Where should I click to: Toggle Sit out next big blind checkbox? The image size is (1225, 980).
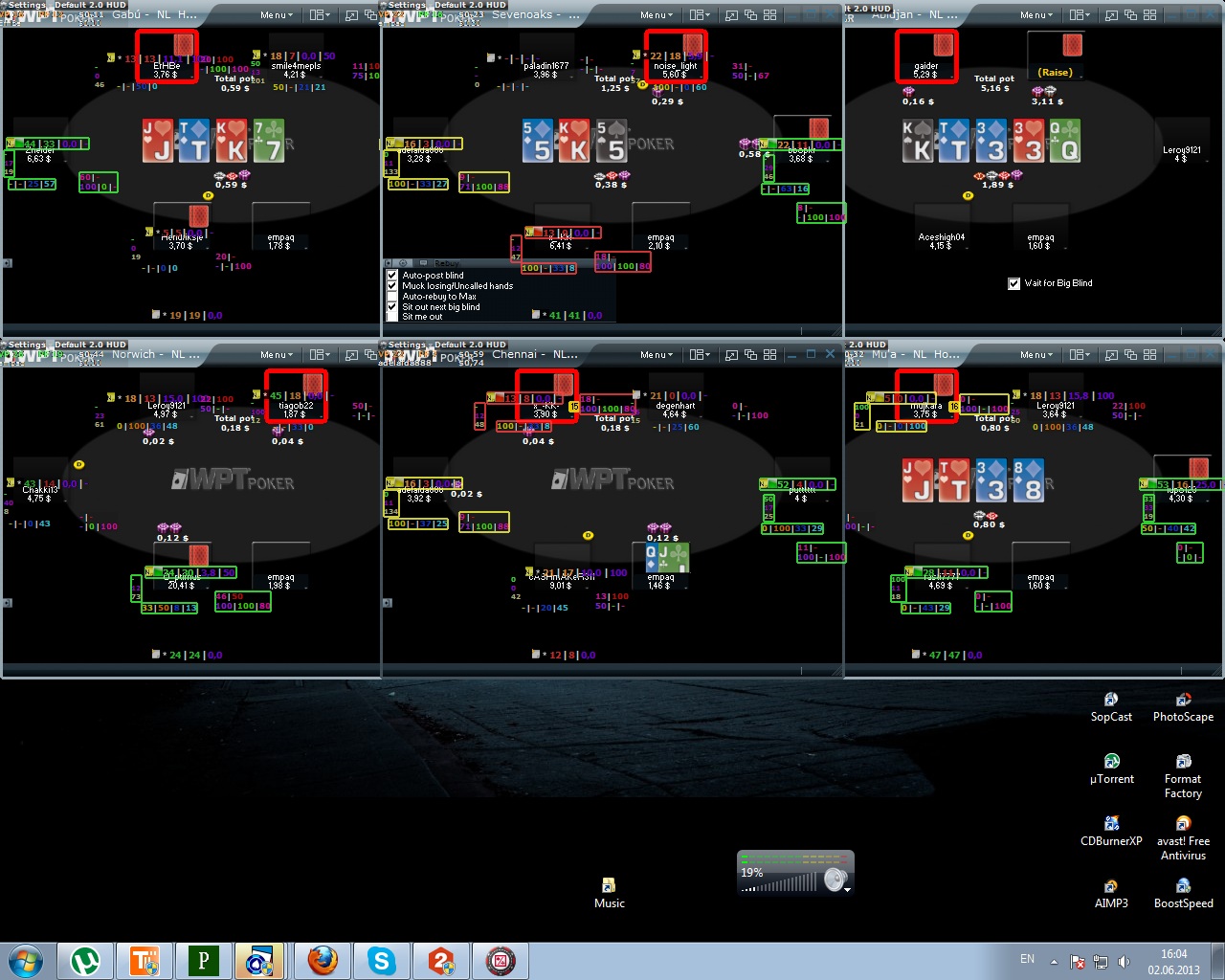tap(391, 306)
